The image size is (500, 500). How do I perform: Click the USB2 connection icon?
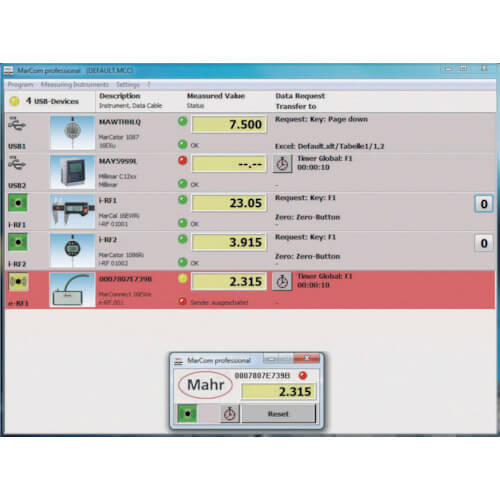click(x=17, y=163)
